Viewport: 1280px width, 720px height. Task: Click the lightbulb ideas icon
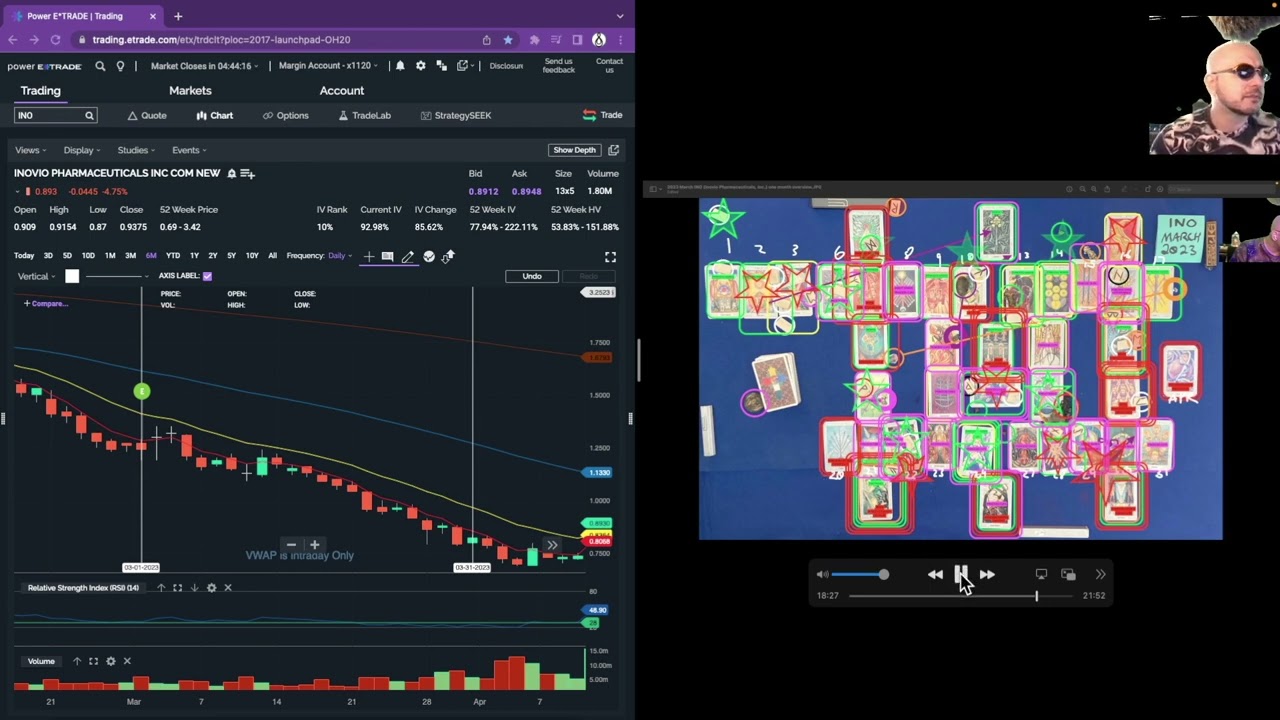pyautogui.click(x=120, y=66)
